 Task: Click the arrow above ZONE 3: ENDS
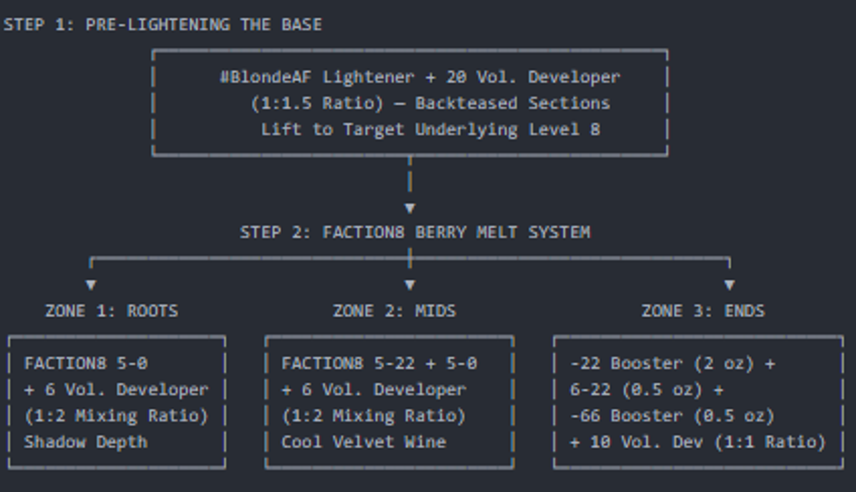pos(729,284)
